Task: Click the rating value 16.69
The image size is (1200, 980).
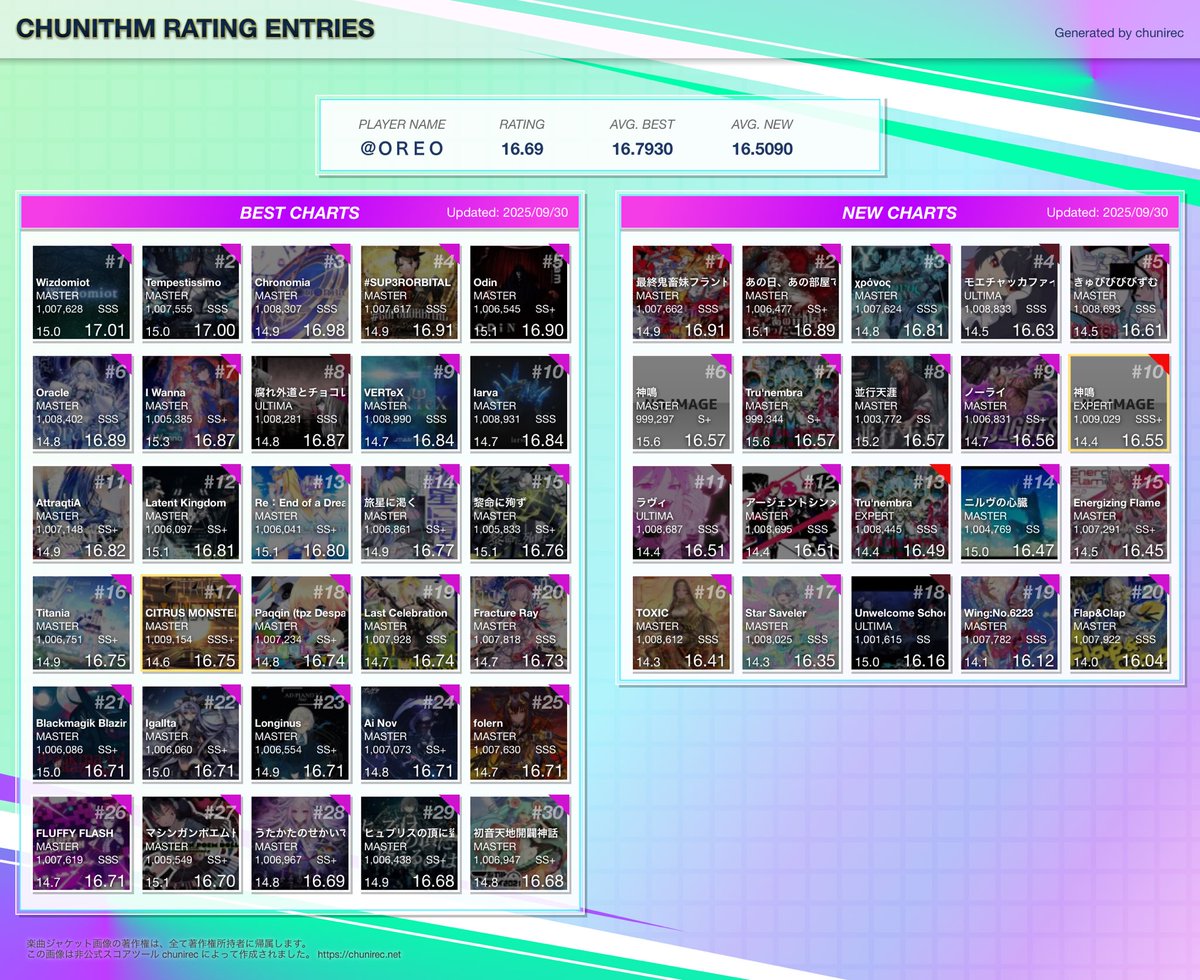Action: pyautogui.click(x=522, y=149)
